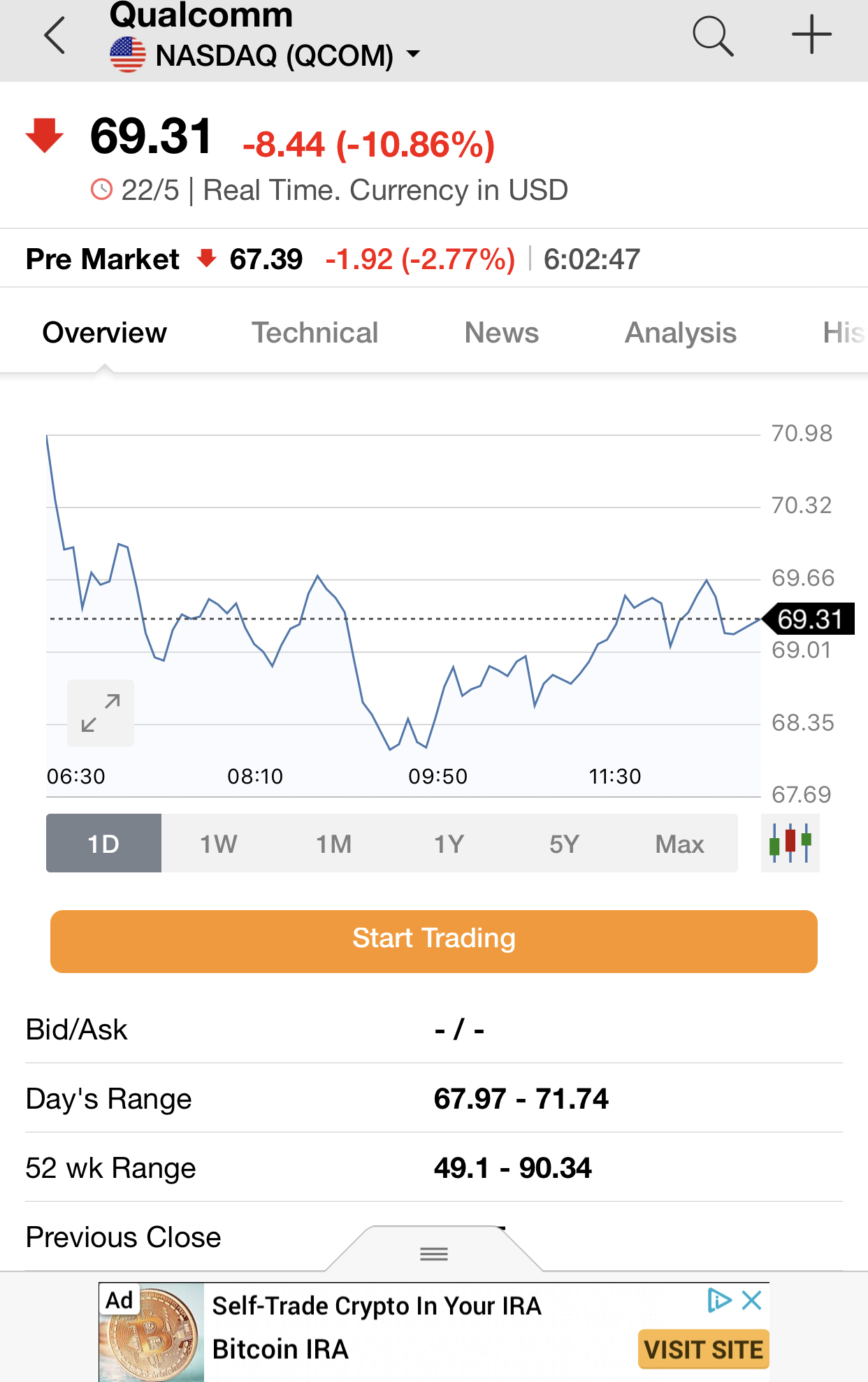Image resolution: width=868 pixels, height=1382 pixels.
Task: Open the search magnifier icon
Action: [x=713, y=36]
